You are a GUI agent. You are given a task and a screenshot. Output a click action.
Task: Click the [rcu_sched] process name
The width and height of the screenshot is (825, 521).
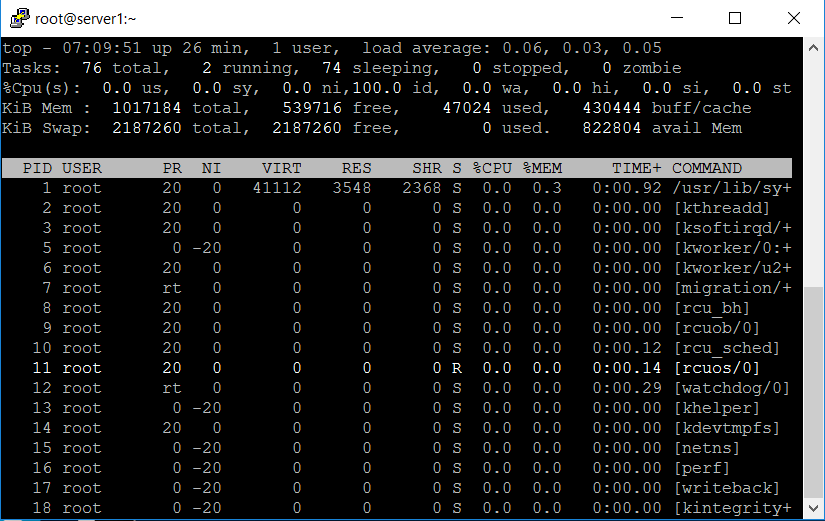pyautogui.click(x=727, y=348)
